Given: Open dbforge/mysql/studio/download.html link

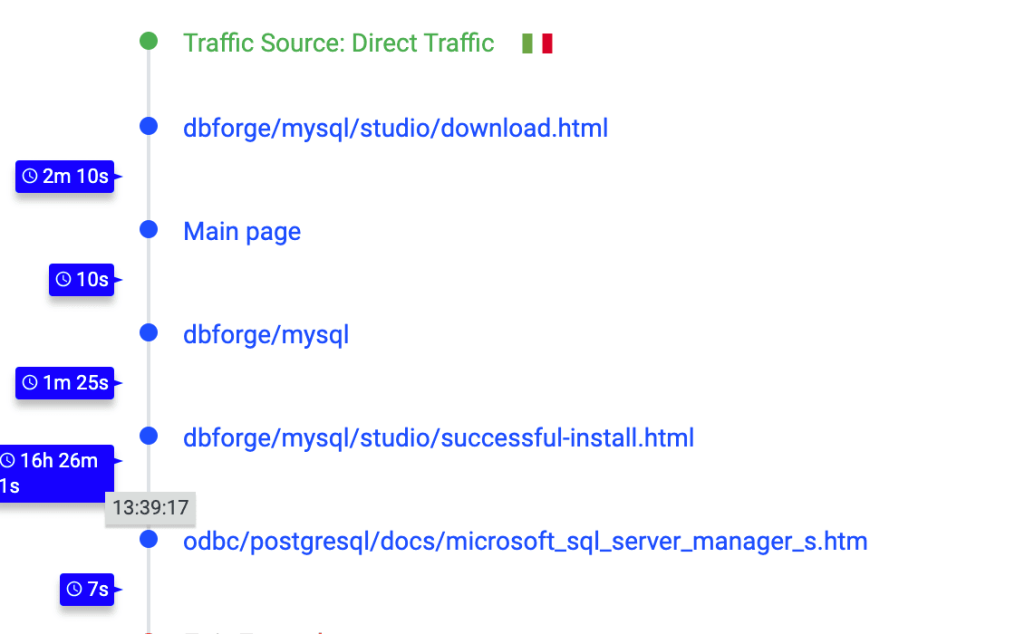Looking at the screenshot, I should click(395, 129).
